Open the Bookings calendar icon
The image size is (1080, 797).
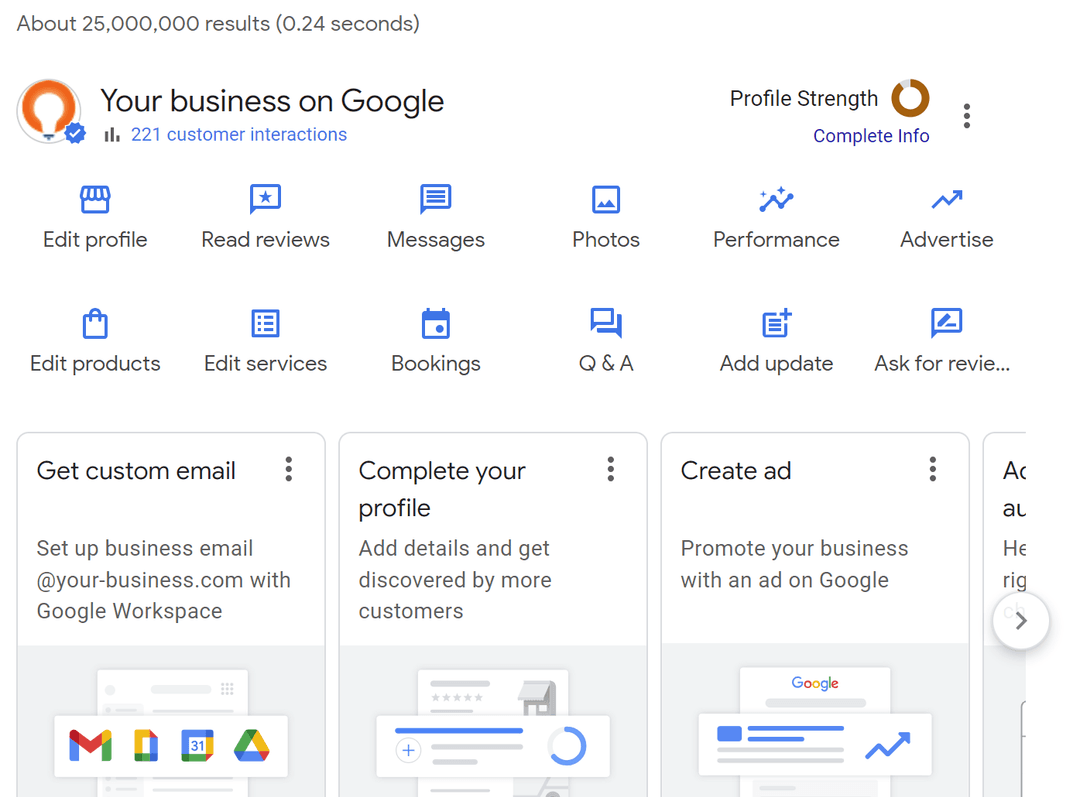436,324
